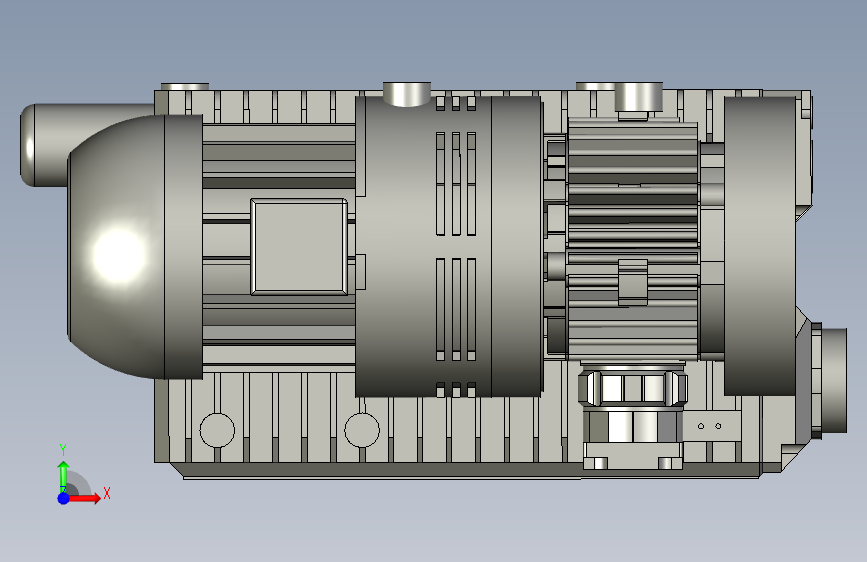Click the red X axis arrow of triad

[x=83, y=498]
